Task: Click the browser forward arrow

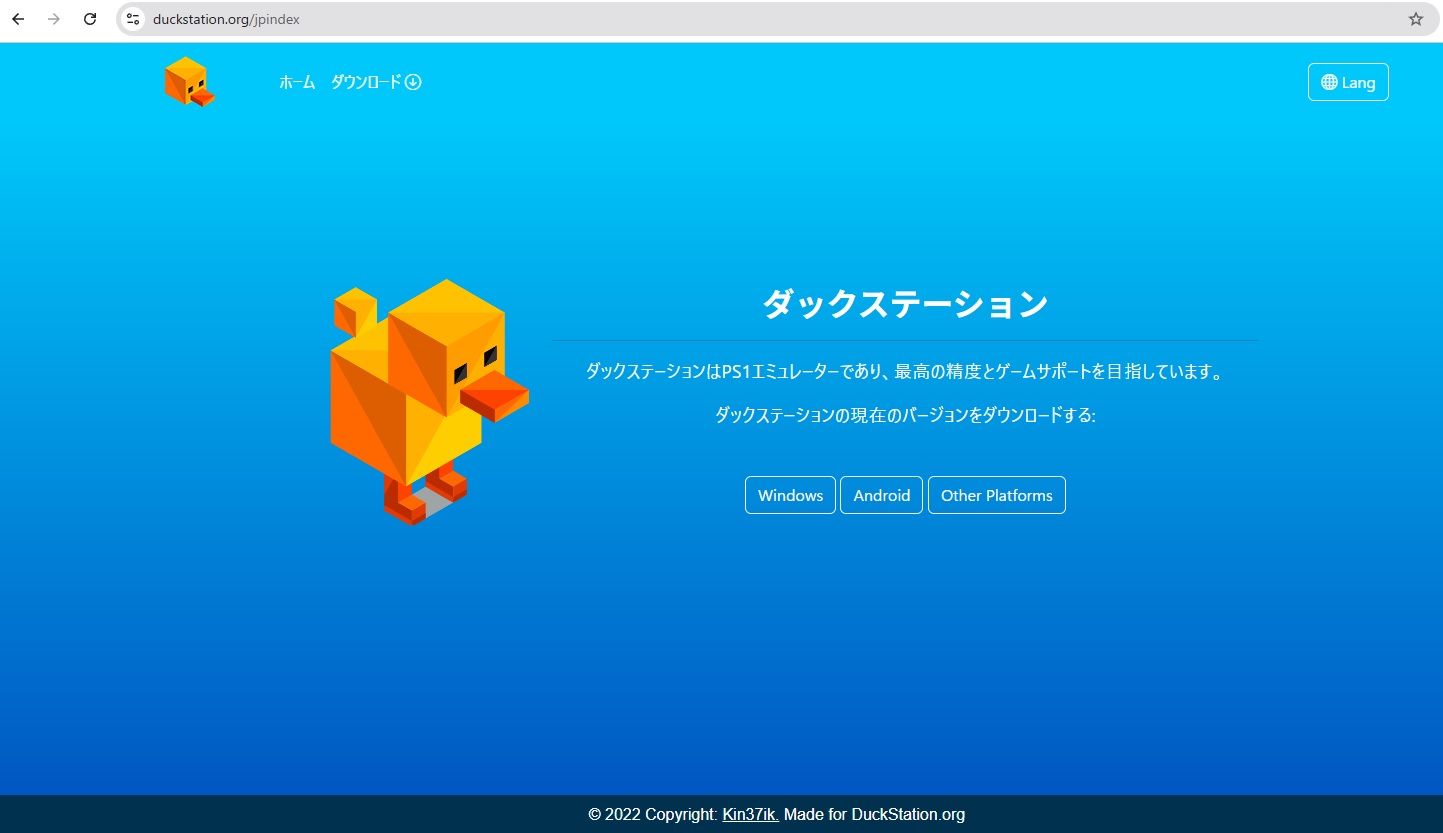Action: pyautogui.click(x=54, y=19)
